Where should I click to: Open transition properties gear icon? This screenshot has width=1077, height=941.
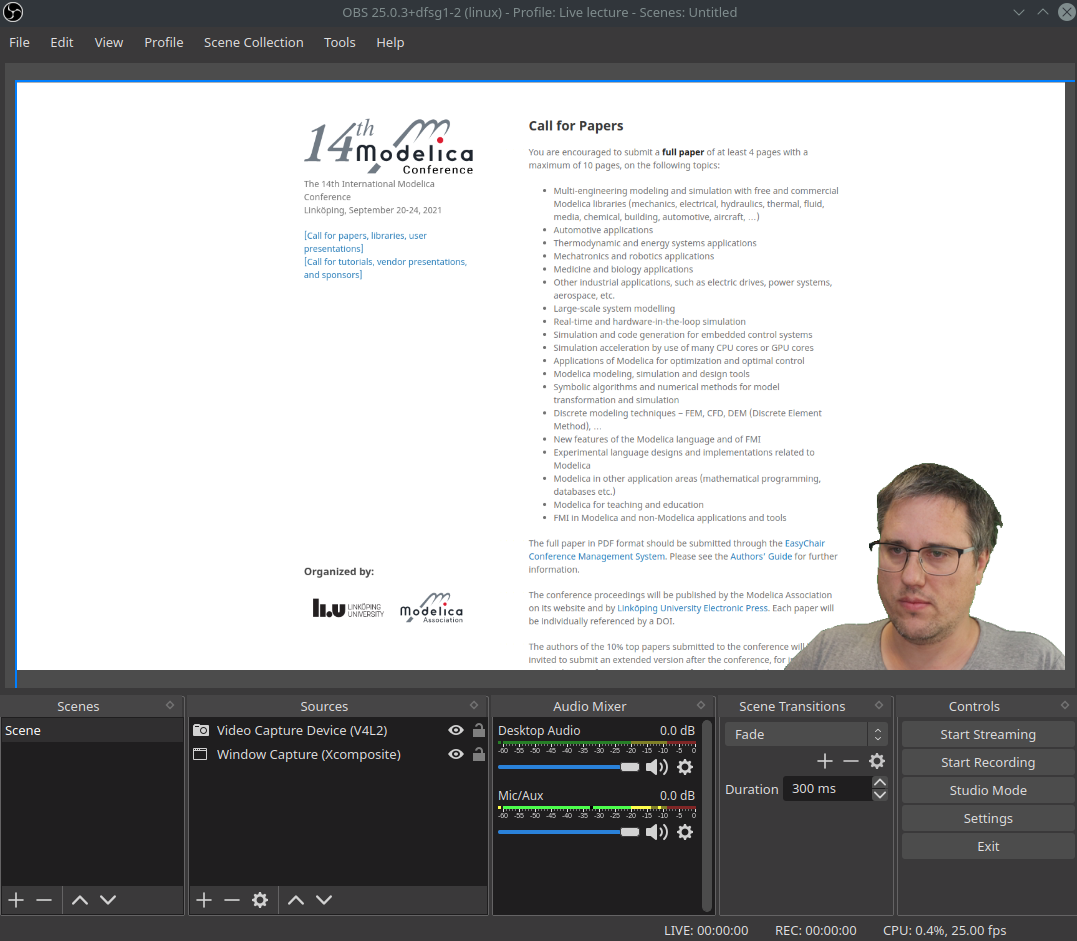click(x=877, y=761)
